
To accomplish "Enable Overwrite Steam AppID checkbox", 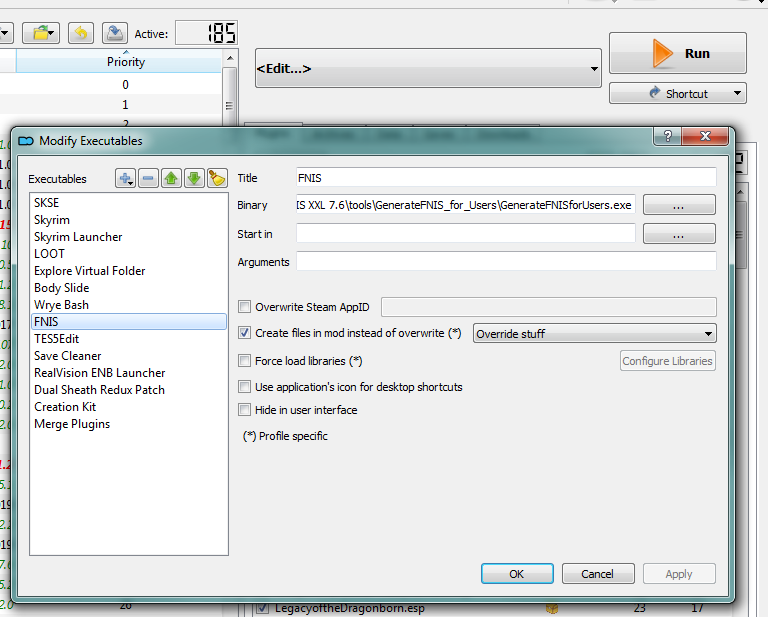I will [245, 308].
